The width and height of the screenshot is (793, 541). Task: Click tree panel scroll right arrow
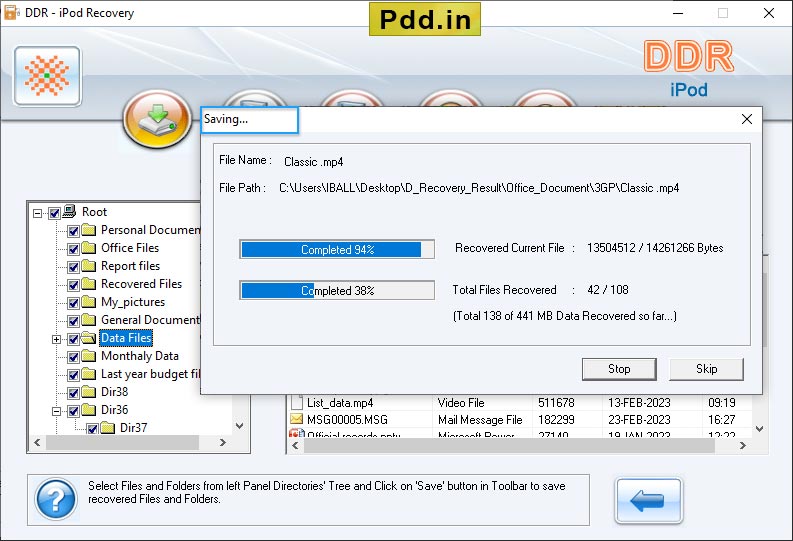coord(223,442)
